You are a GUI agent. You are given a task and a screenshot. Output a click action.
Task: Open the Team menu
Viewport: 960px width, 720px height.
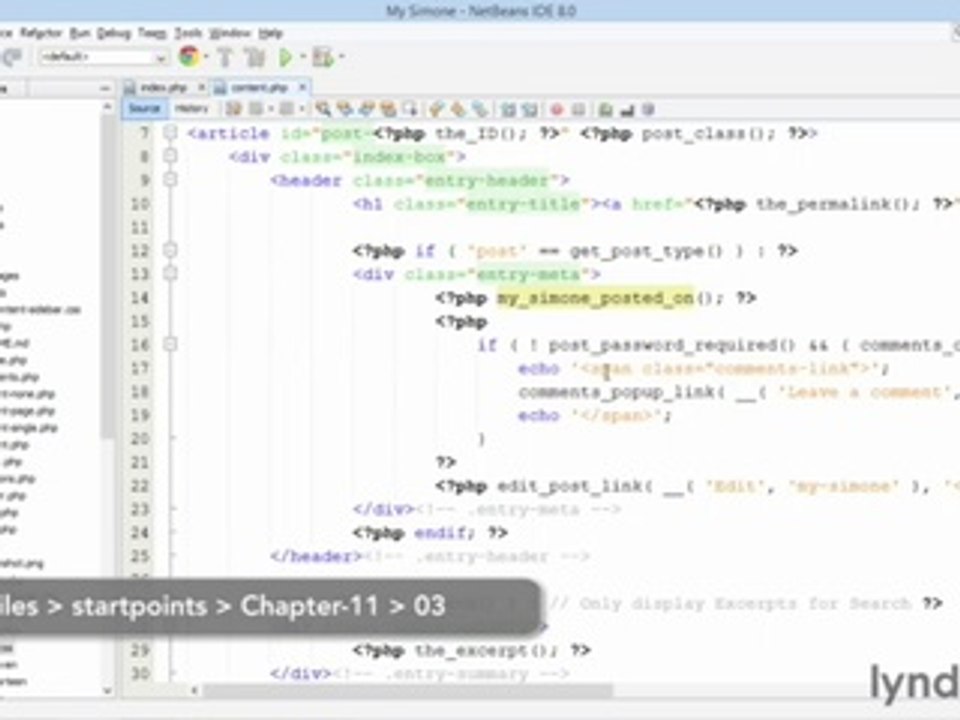tap(152, 33)
